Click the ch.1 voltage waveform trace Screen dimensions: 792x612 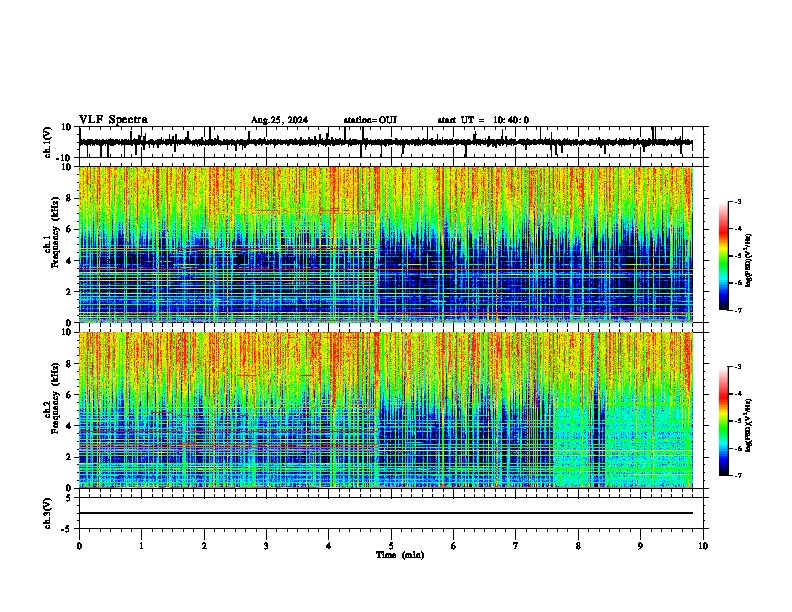click(385, 142)
